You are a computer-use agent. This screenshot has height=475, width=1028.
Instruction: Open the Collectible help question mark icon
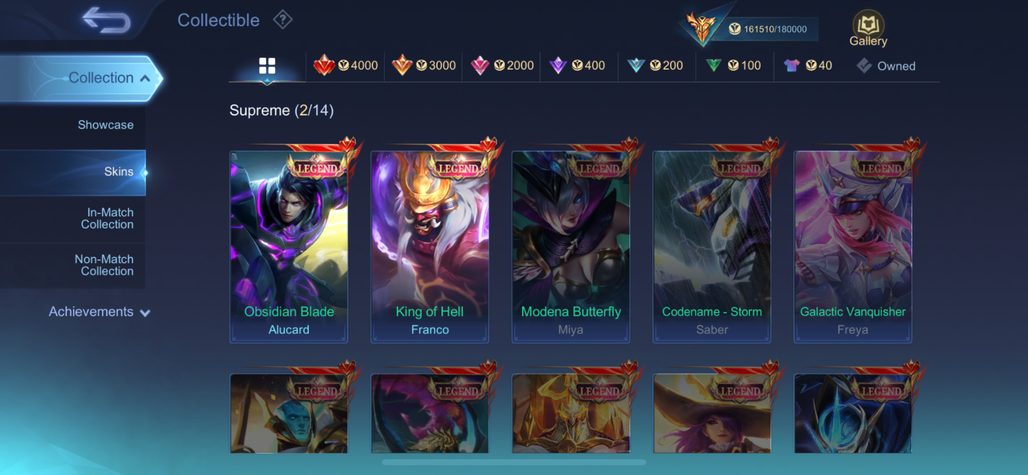282,20
